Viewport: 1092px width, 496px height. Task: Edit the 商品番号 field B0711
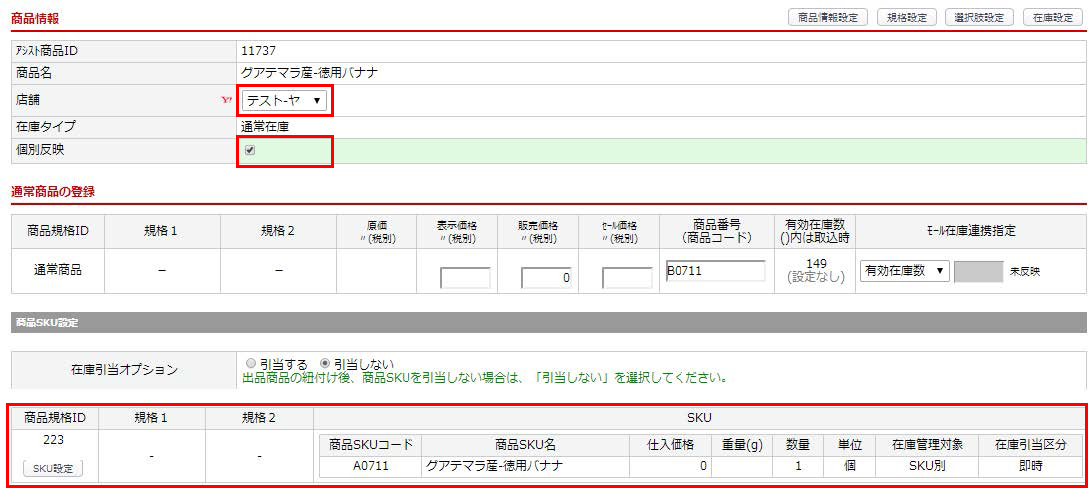coord(715,271)
